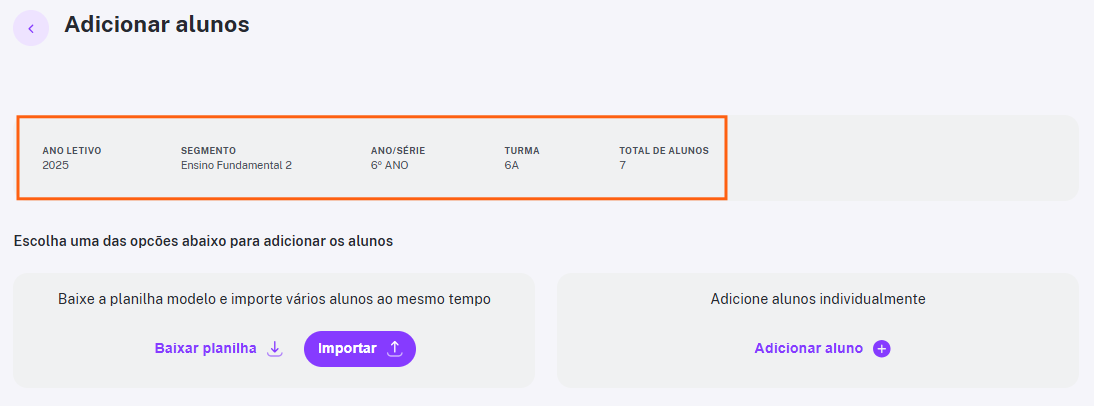Go back using the purple chevron button
Viewport: 1094px width, 406px height.
tap(31, 29)
